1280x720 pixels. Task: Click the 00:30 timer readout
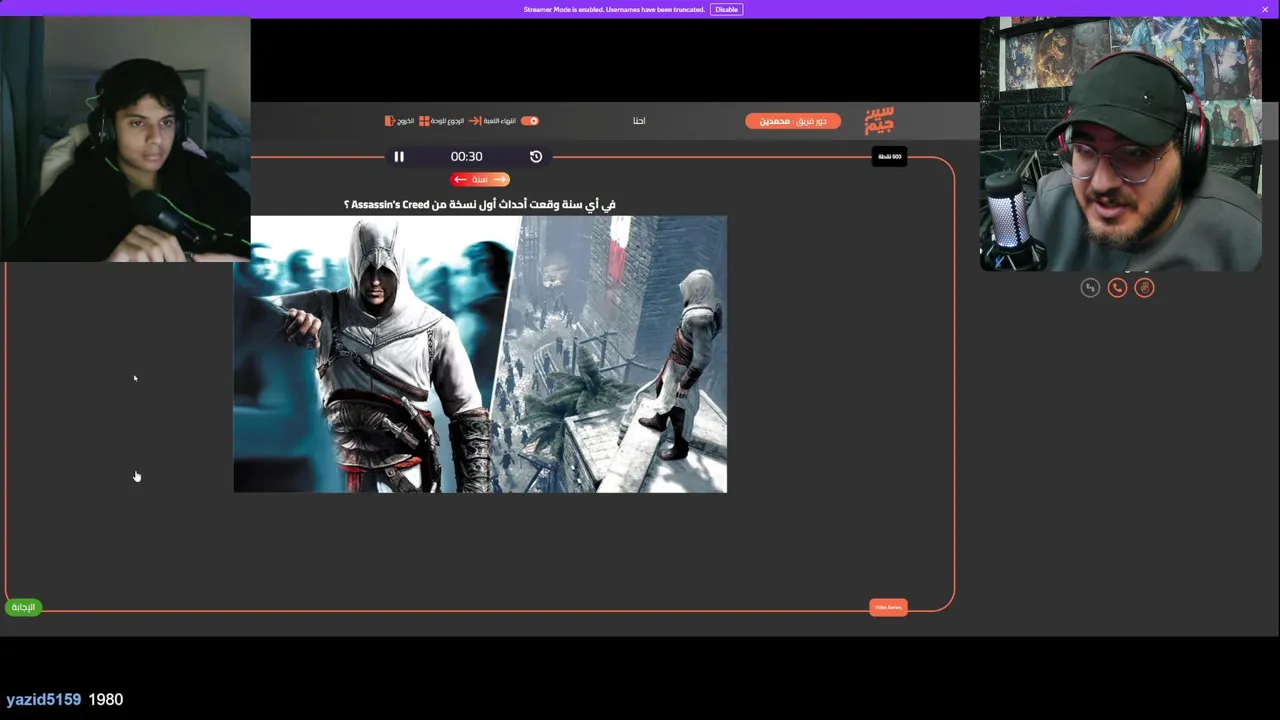coord(466,157)
